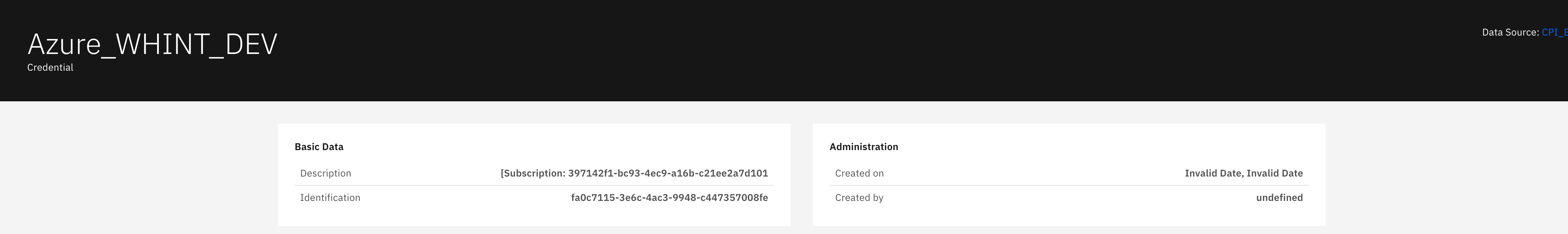Click the Created by field label

(x=859, y=197)
